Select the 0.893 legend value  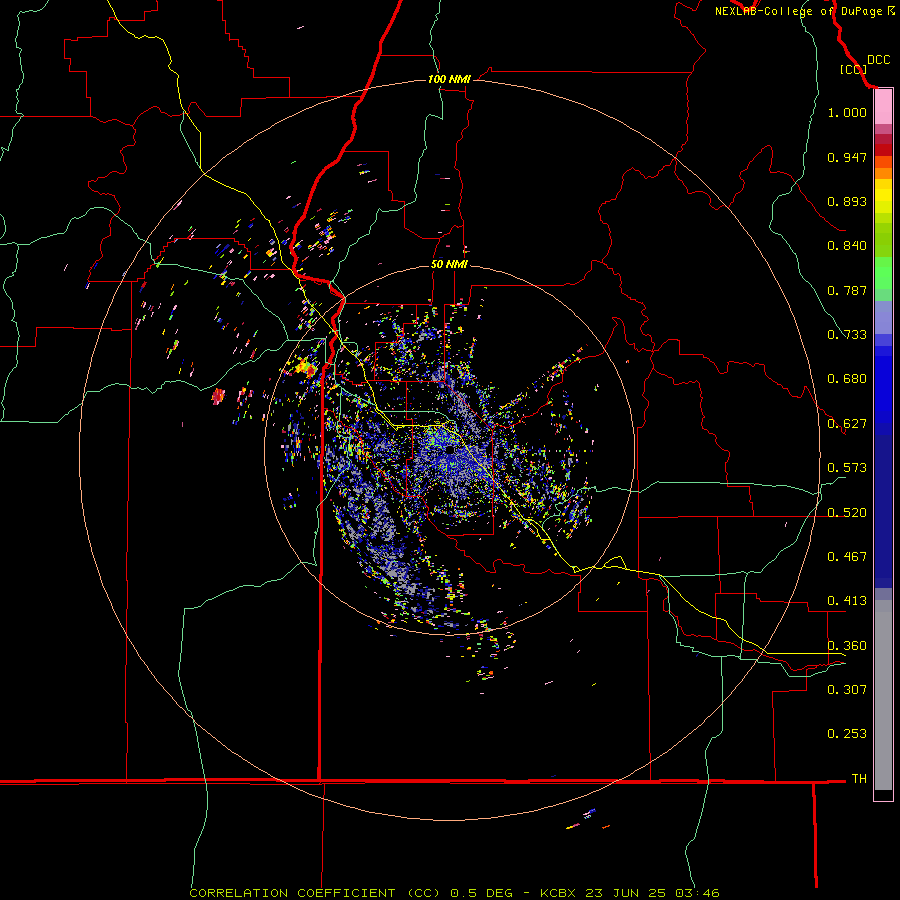(847, 201)
